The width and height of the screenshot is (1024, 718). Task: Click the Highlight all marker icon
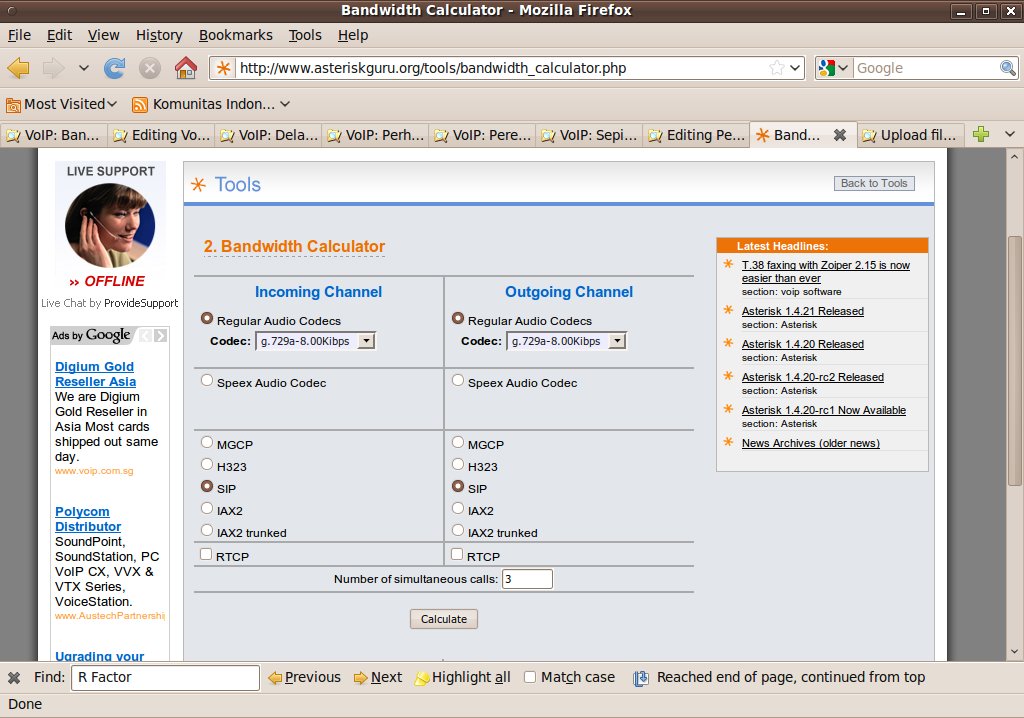pyautogui.click(x=422, y=678)
